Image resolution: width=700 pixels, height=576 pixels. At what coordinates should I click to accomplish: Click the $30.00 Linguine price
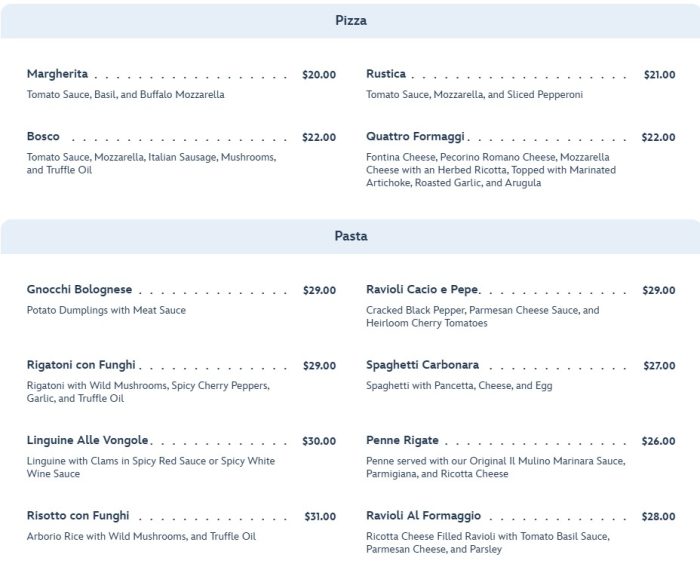[x=319, y=441]
